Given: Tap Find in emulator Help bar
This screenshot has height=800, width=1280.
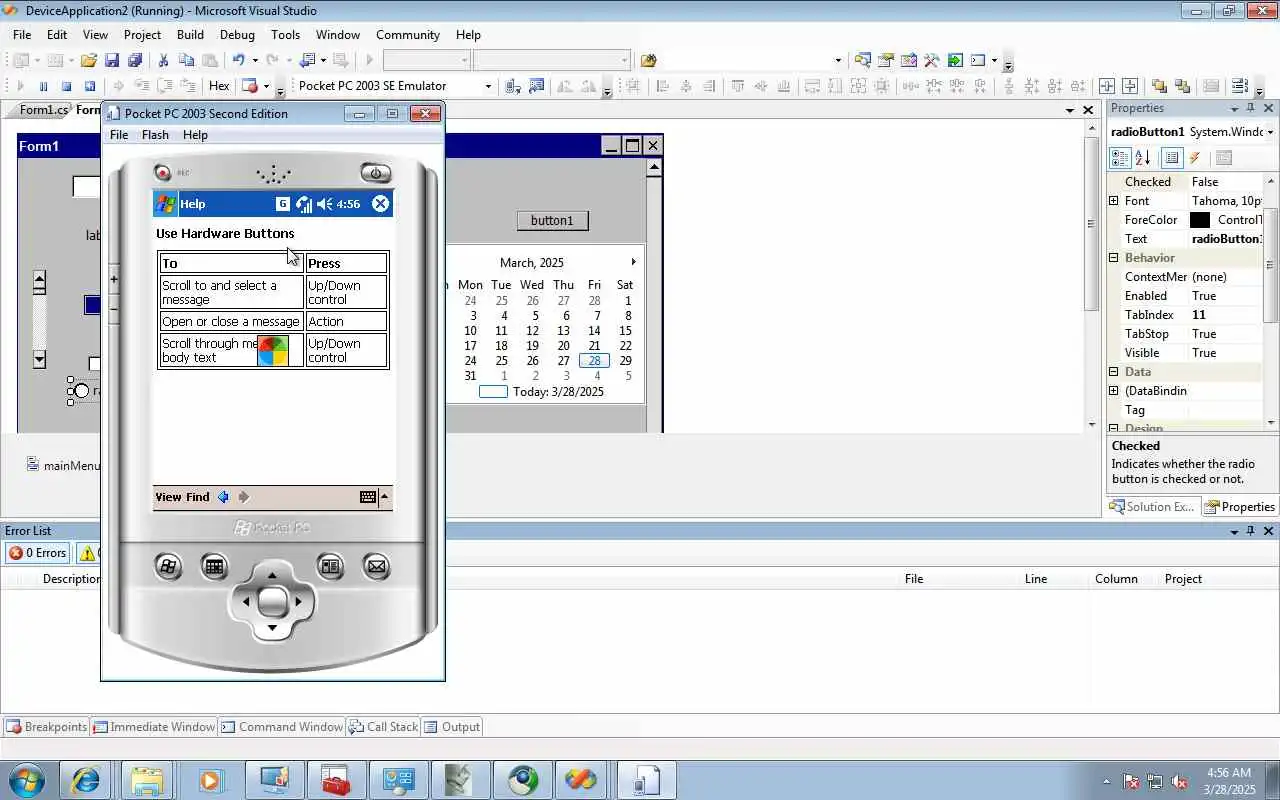Looking at the screenshot, I should coord(197,497).
